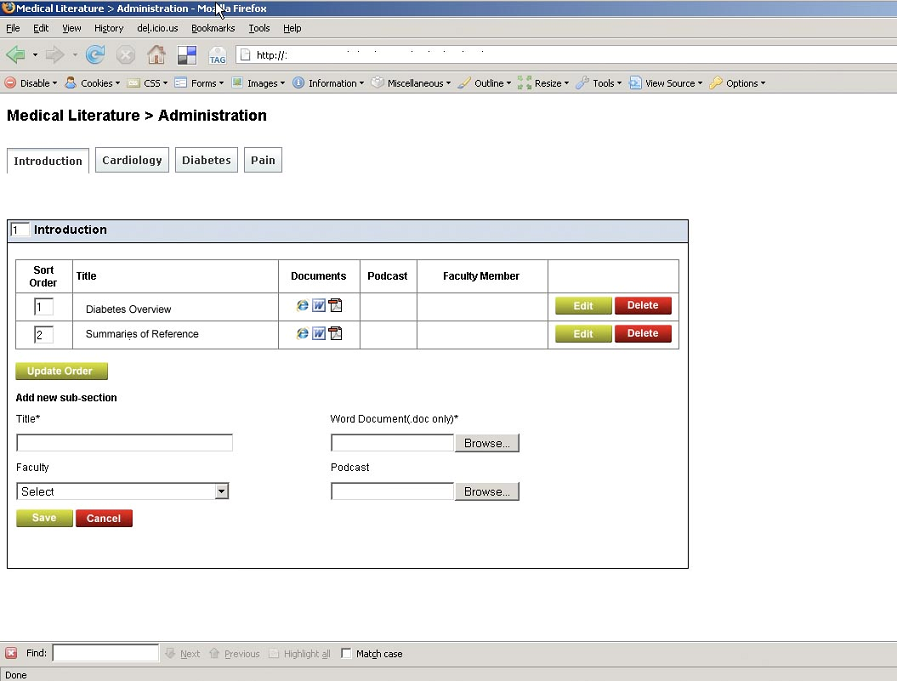This screenshot has height=681, width=897.
Task: Click the green Save button
Action: 44,518
